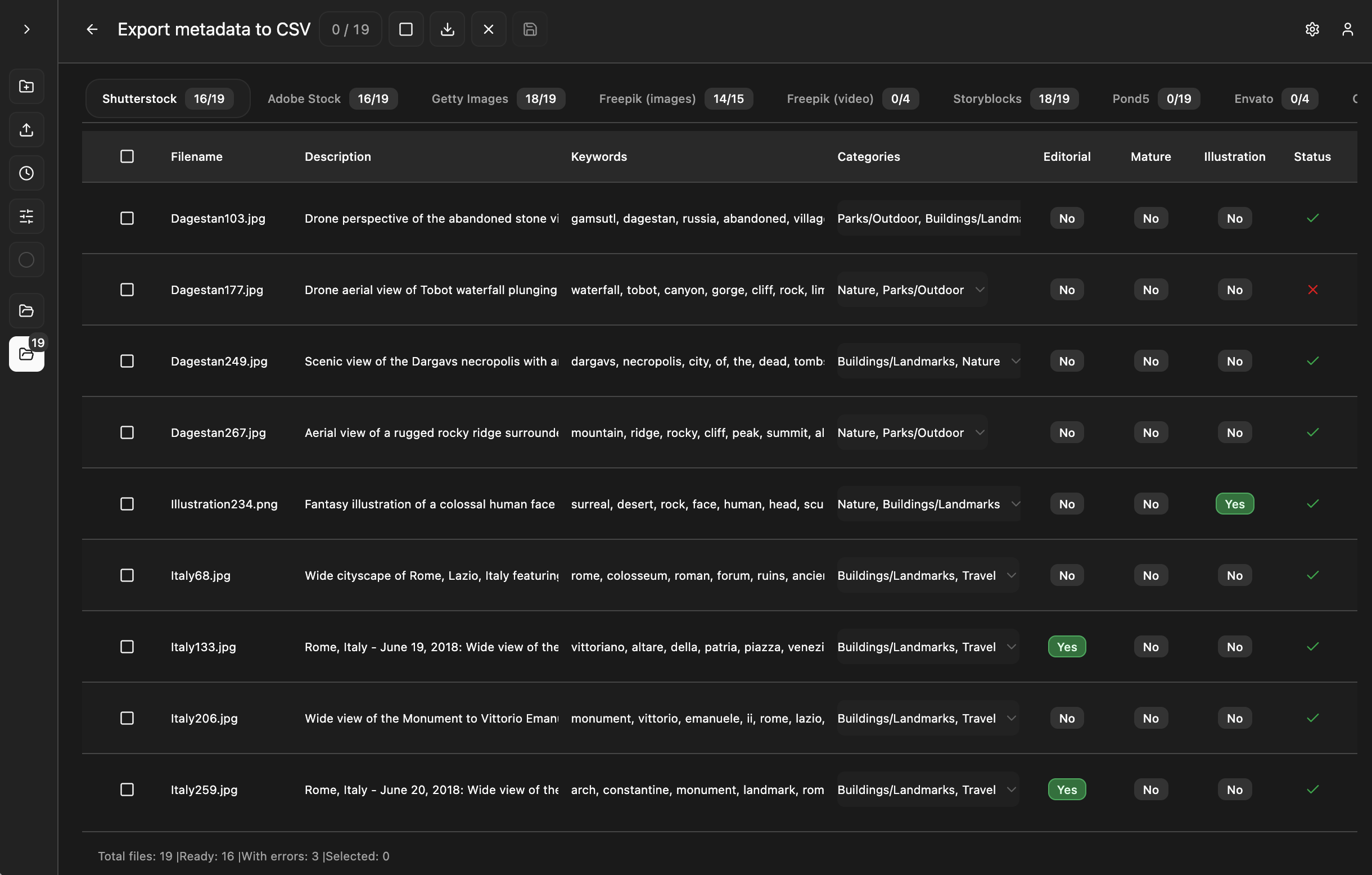Image resolution: width=1372 pixels, height=875 pixels.
Task: Toggle Editorial to Yes for Italy259.jpg
Action: 1067,790
